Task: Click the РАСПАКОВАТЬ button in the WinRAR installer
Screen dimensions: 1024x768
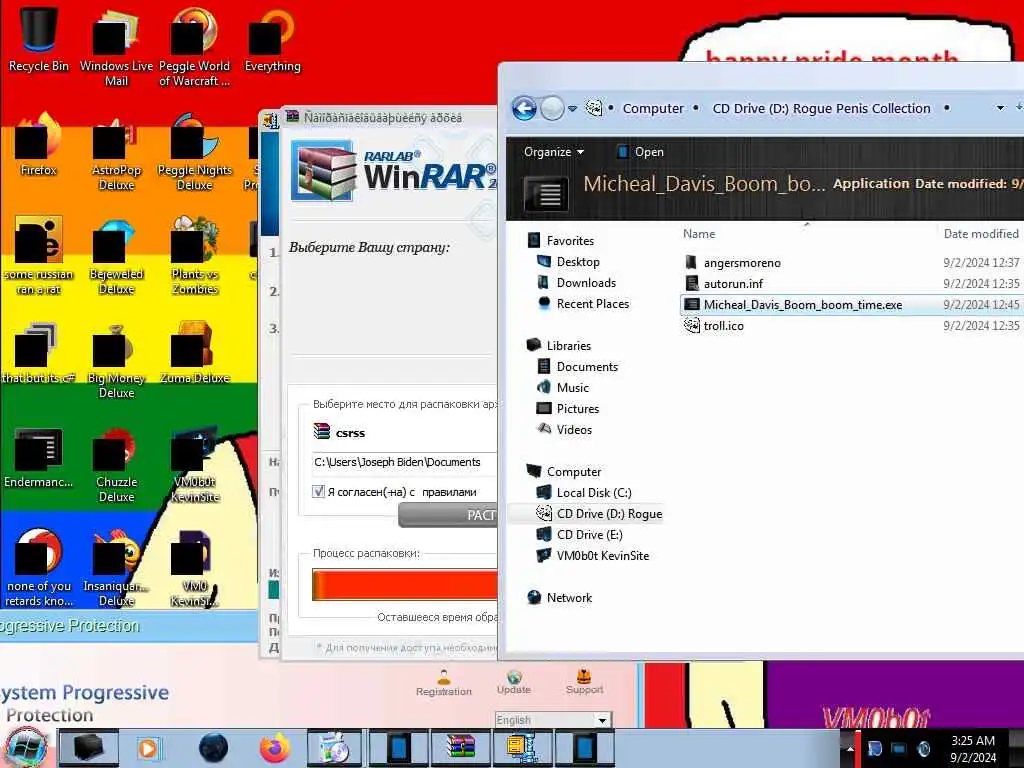Action: click(x=447, y=515)
